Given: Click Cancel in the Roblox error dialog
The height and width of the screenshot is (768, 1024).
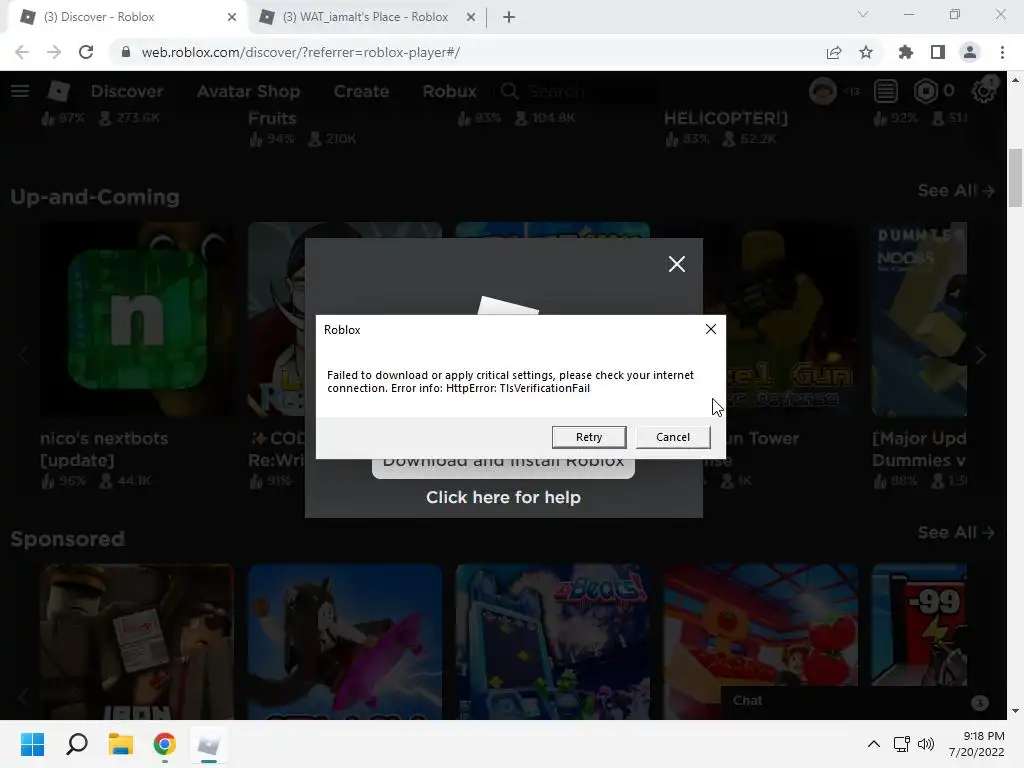Looking at the screenshot, I should [x=673, y=437].
